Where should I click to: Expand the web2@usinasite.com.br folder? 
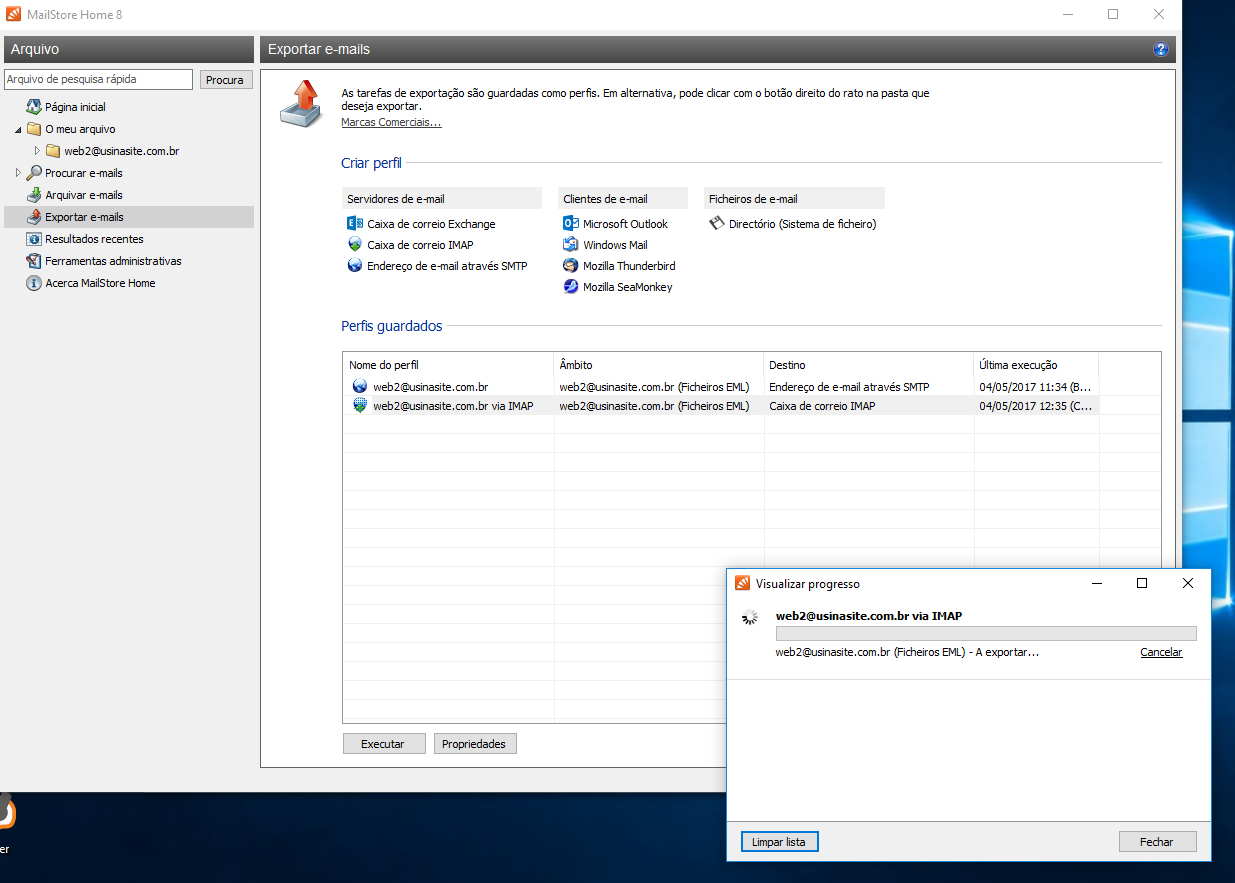point(37,151)
